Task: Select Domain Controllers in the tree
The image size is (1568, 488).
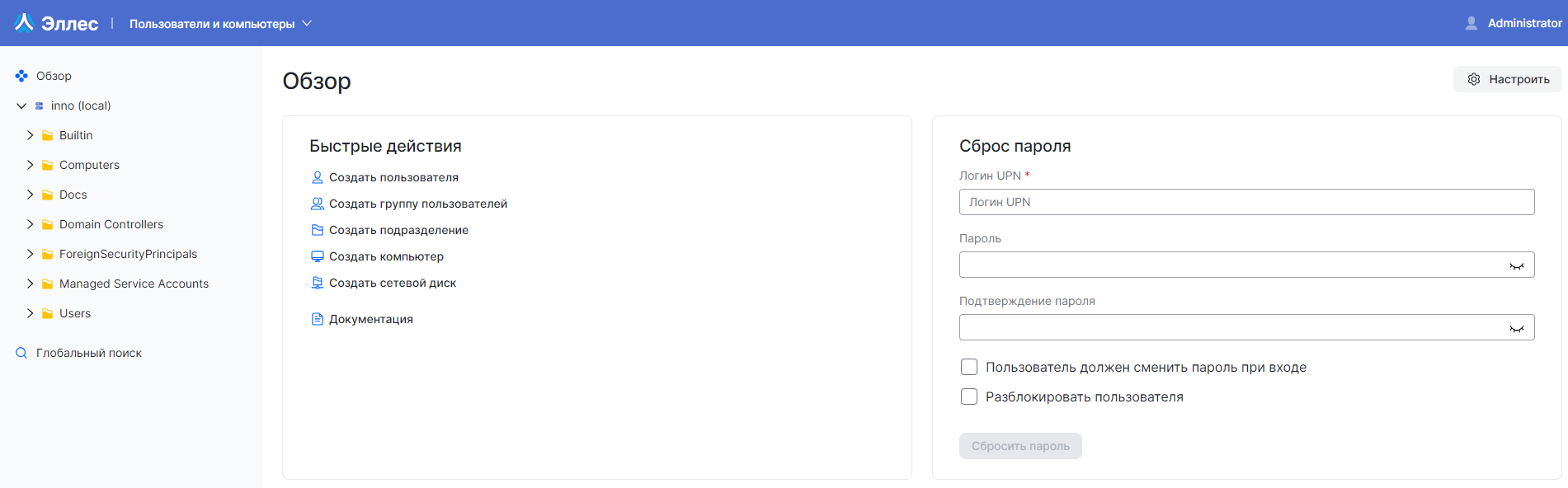Action: pos(111,224)
